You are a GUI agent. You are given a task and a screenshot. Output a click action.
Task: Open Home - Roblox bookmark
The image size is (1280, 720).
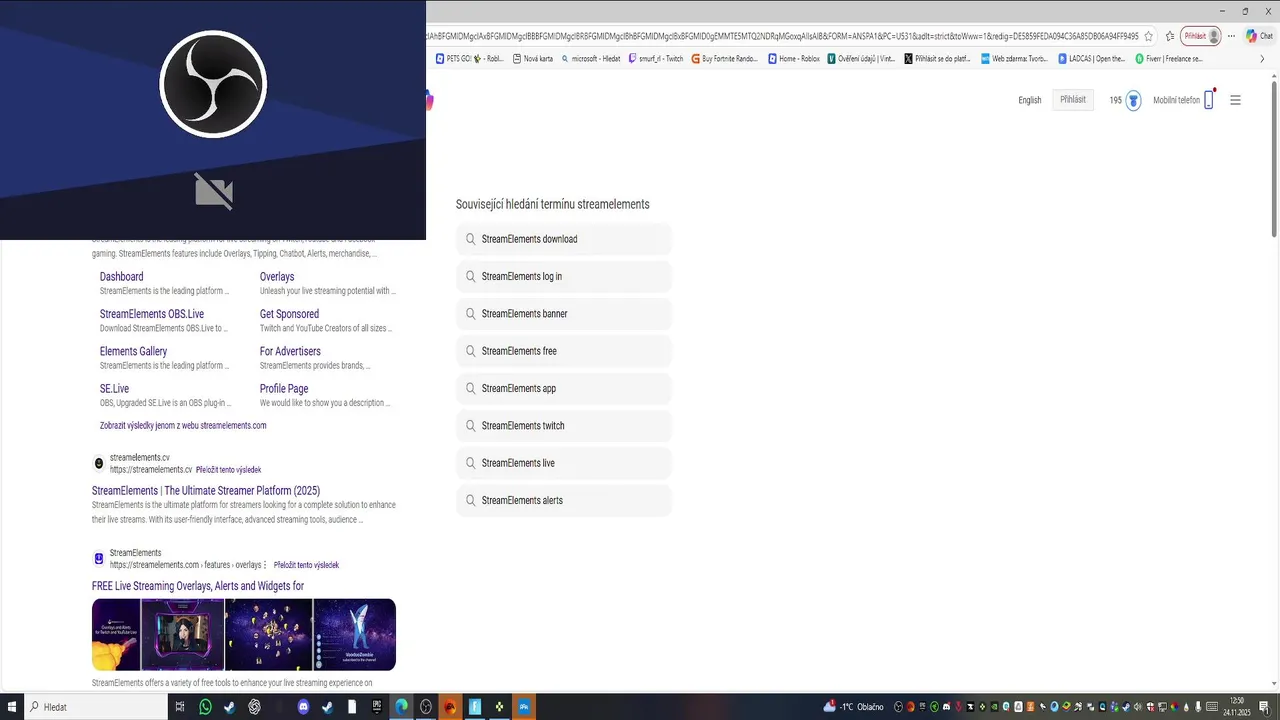(794, 59)
